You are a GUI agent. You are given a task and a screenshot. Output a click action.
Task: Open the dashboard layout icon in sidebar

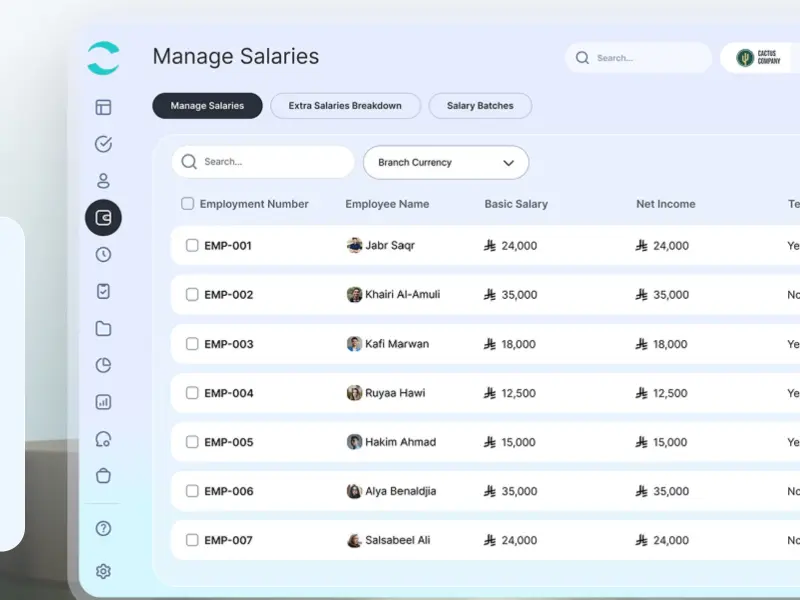coord(103,107)
